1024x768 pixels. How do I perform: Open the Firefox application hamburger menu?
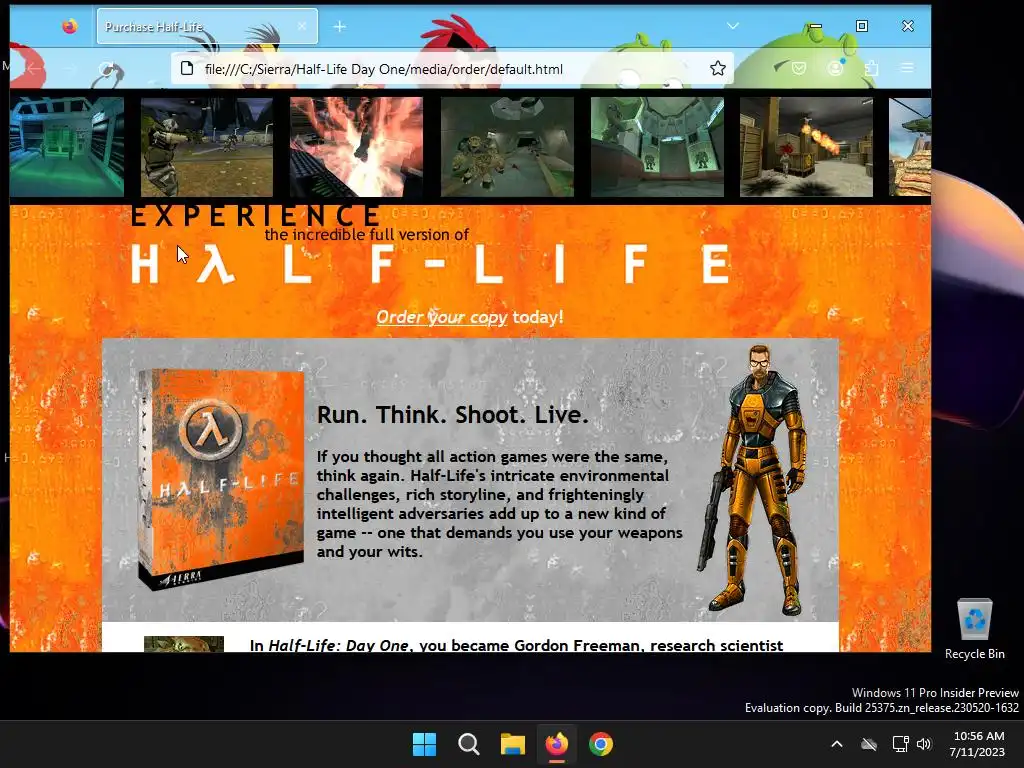(907, 68)
